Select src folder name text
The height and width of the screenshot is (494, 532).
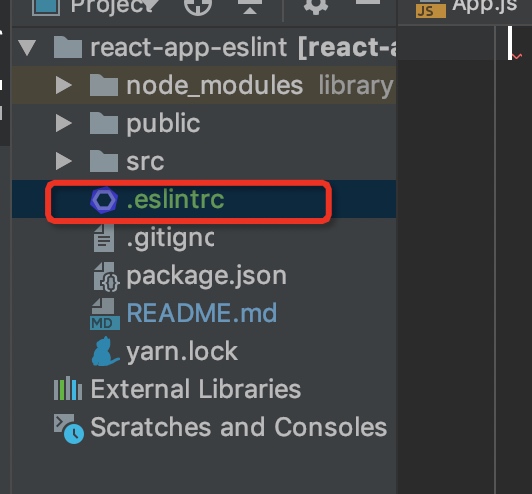(146, 162)
